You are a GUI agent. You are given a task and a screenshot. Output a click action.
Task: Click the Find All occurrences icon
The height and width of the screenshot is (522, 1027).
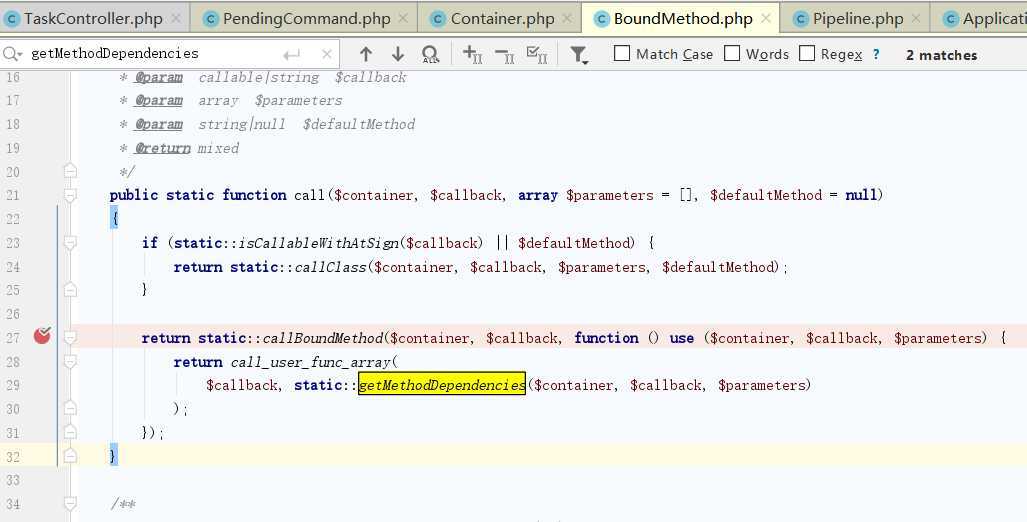(430, 54)
